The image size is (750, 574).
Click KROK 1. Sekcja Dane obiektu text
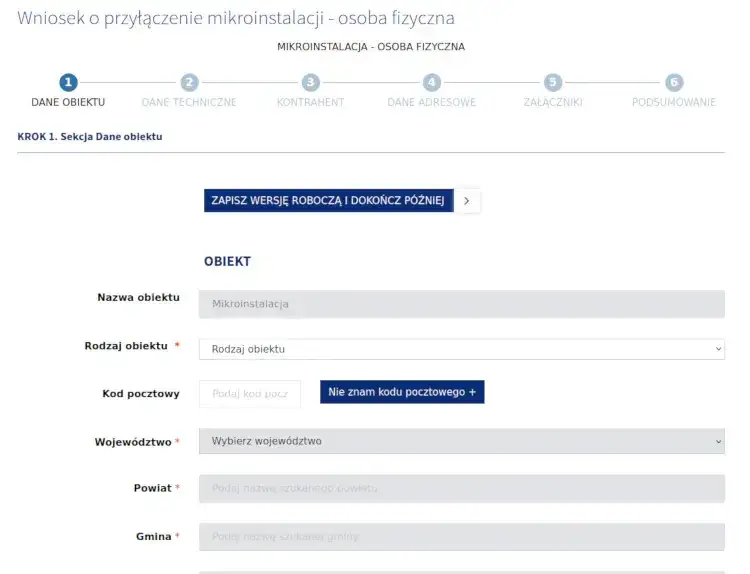(90, 137)
